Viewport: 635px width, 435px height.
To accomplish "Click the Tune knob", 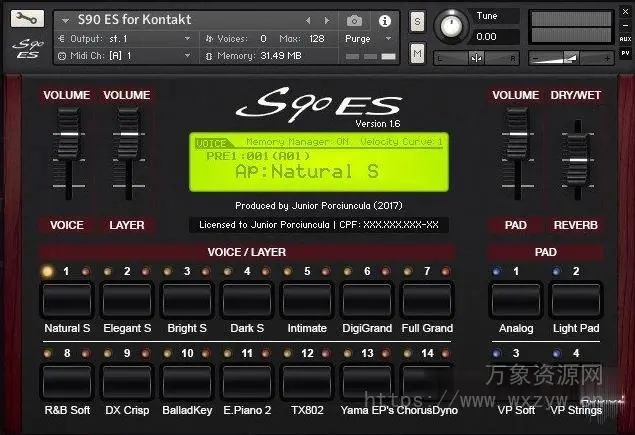I will click(x=451, y=26).
